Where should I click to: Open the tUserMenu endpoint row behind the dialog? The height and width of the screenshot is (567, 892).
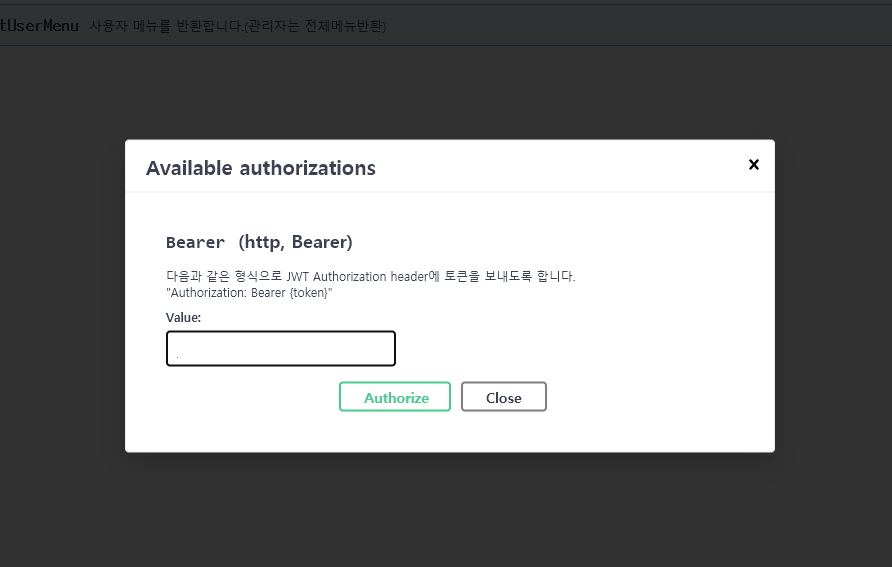446,26
